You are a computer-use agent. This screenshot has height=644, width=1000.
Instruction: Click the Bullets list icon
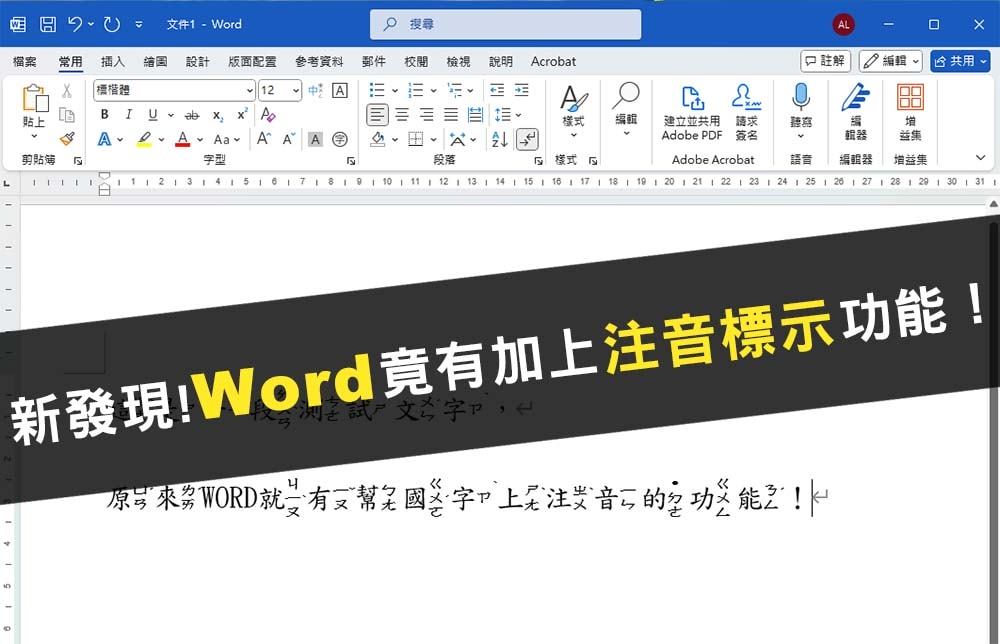[x=377, y=91]
